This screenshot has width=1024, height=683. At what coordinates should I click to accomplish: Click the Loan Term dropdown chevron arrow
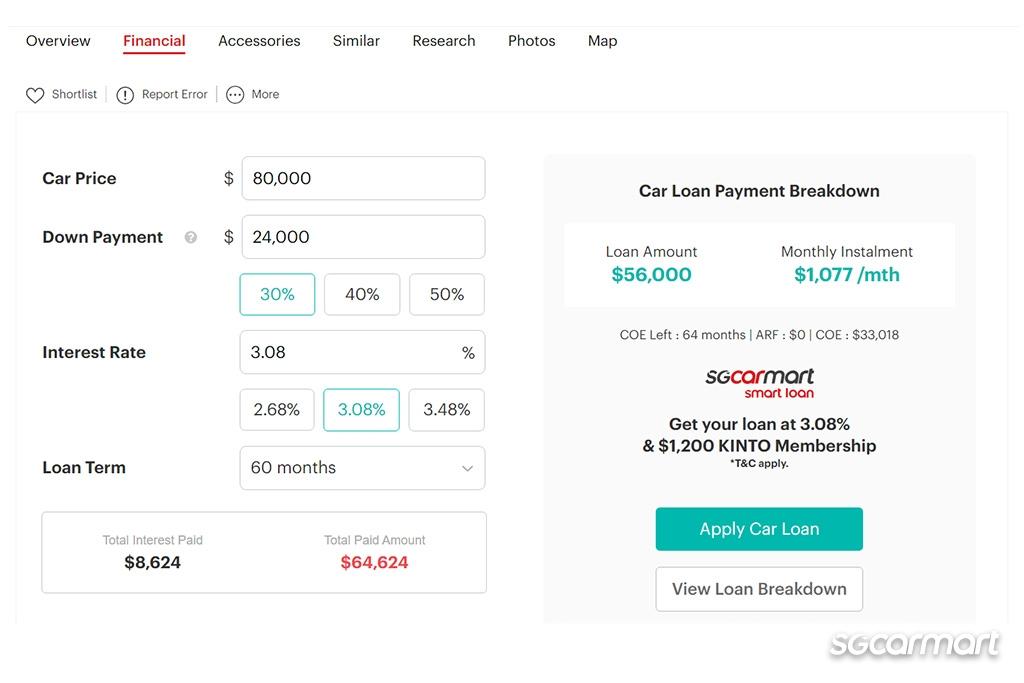pyautogui.click(x=467, y=468)
